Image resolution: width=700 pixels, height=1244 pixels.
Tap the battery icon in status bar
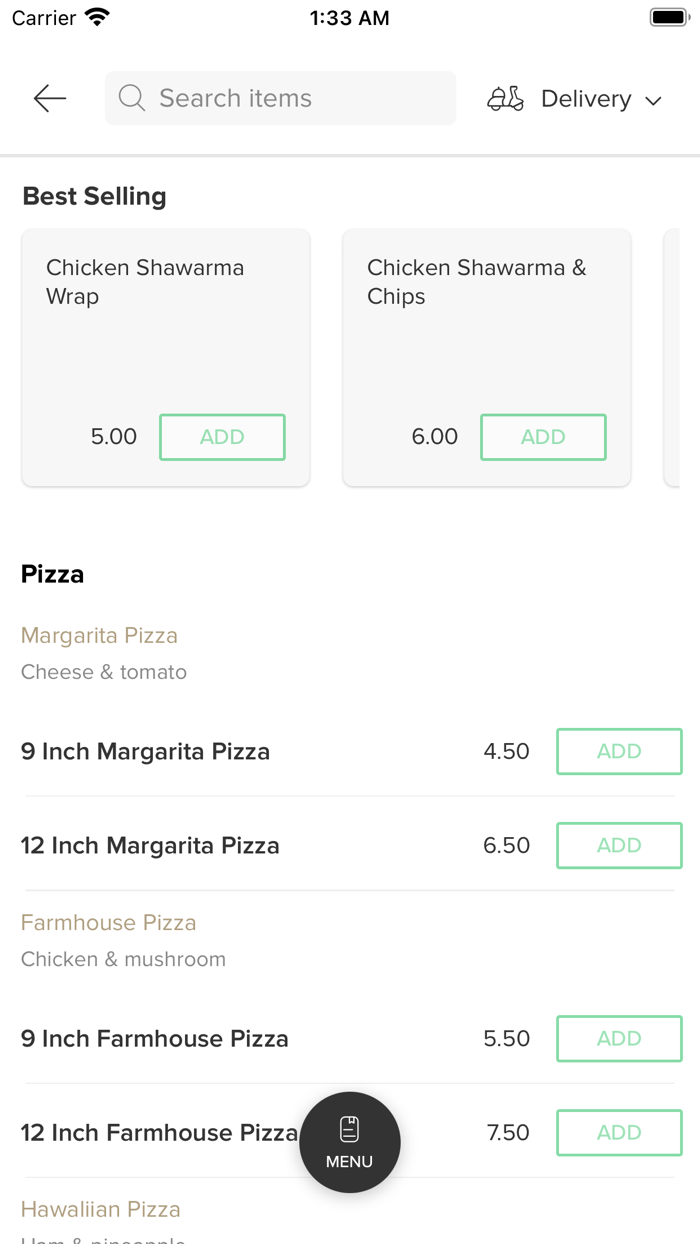coord(667,17)
